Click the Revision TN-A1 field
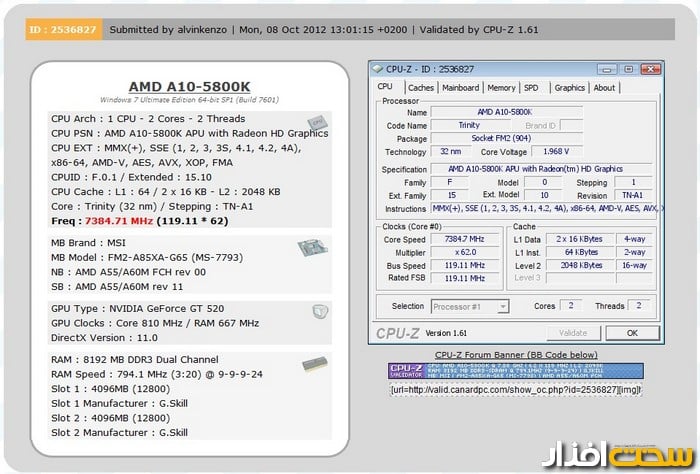This screenshot has height=474, width=700. (x=633, y=195)
